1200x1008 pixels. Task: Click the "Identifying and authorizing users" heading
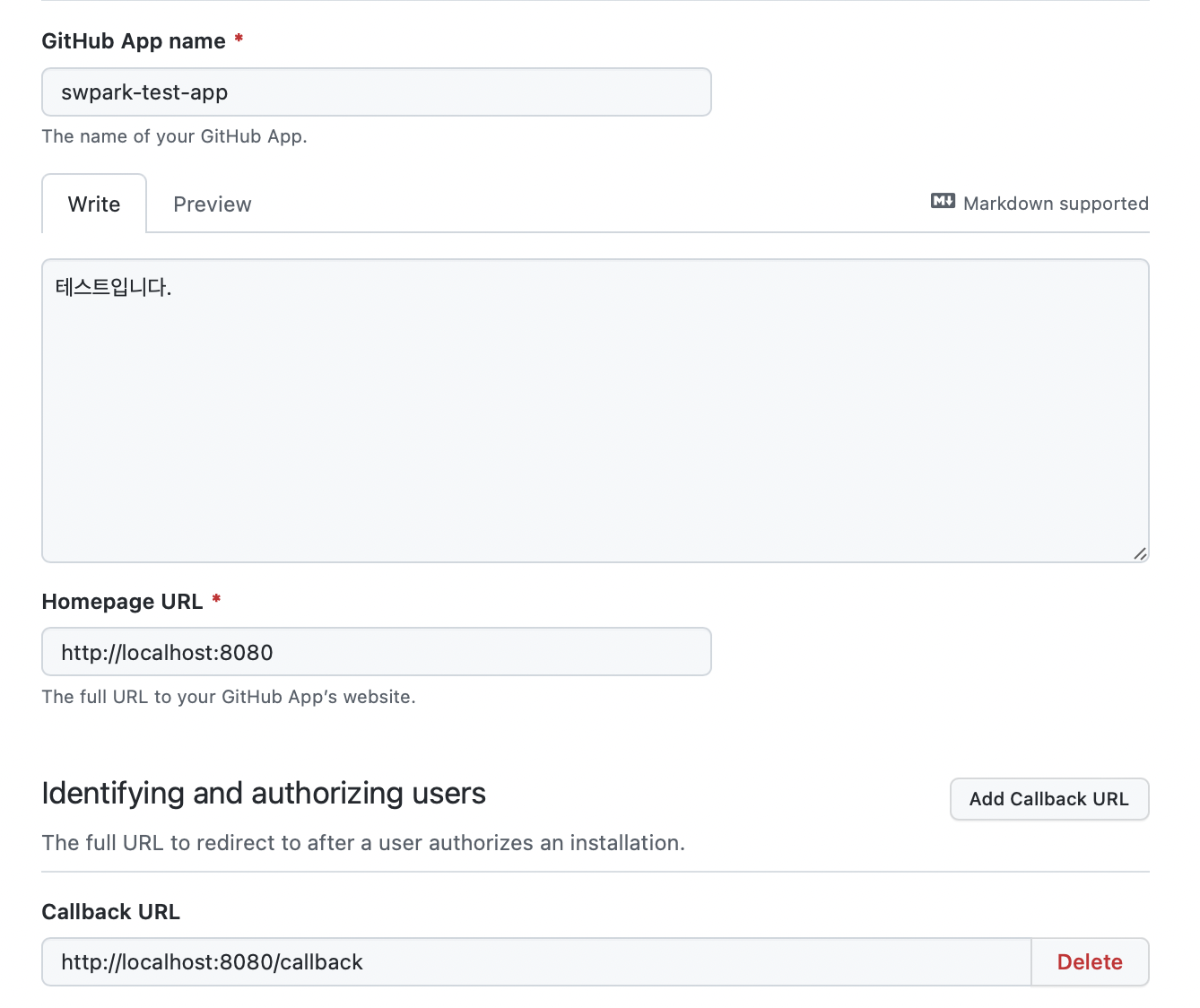264,793
